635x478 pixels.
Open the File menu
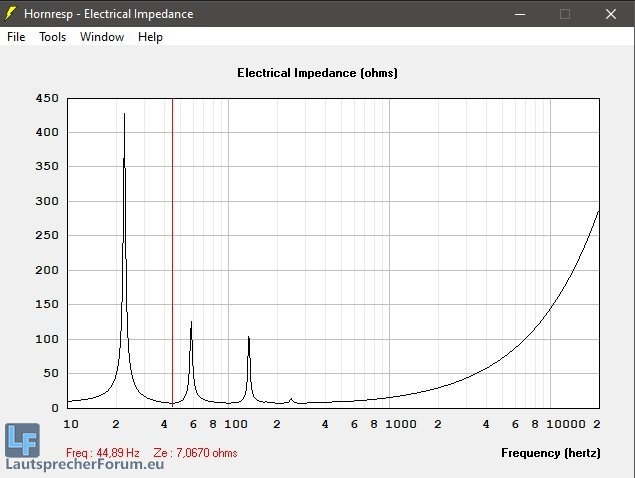16,37
